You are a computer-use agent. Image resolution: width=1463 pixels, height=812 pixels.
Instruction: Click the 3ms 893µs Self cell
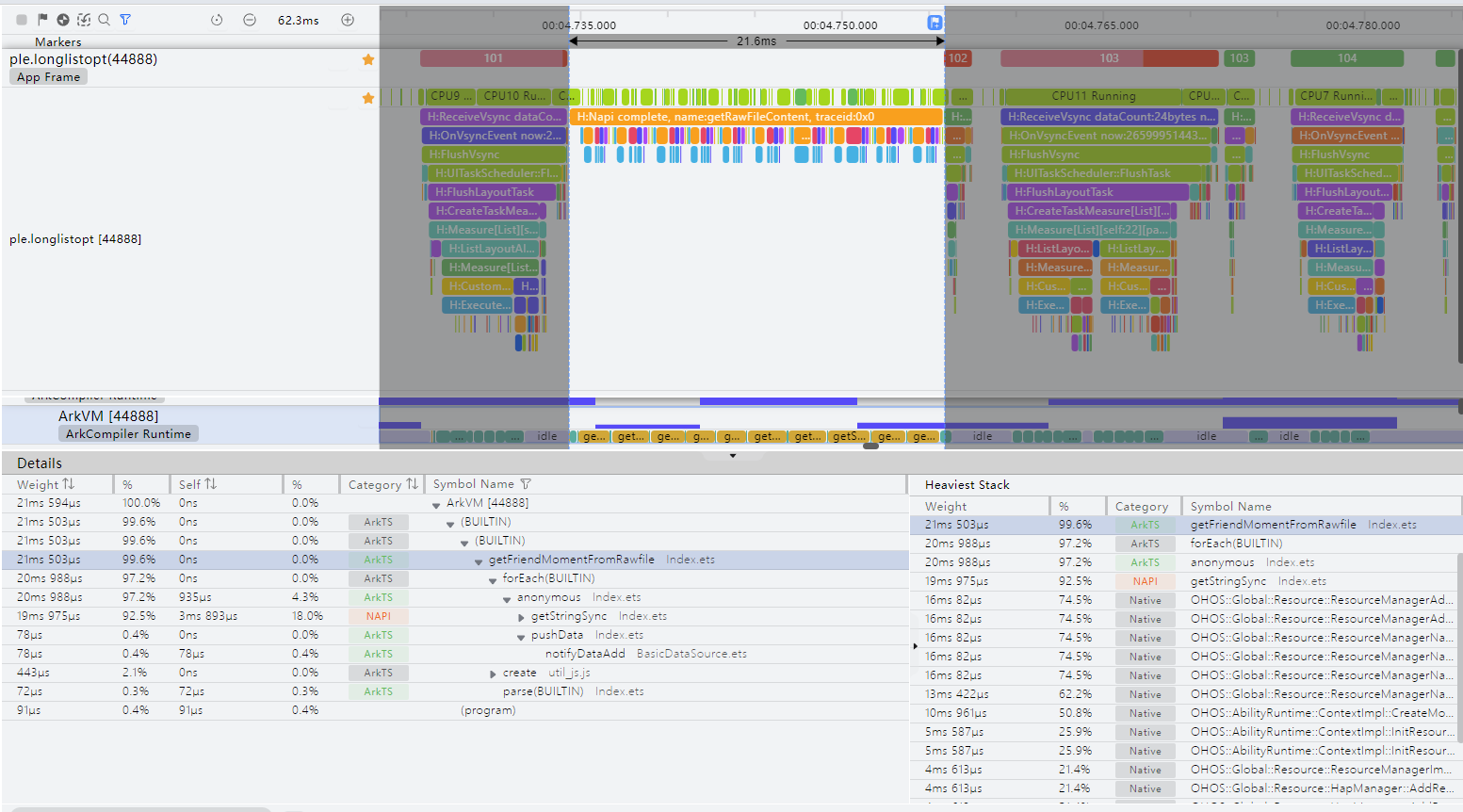coord(207,616)
